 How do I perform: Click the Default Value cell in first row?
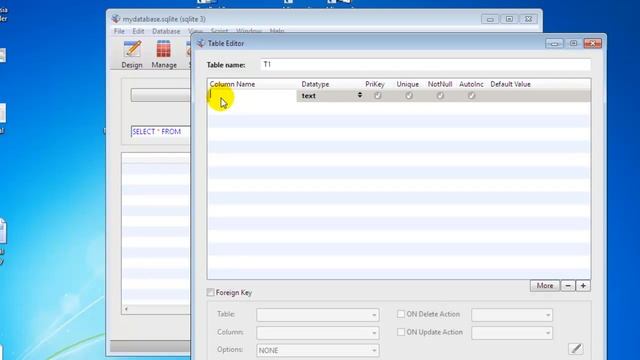(539, 96)
